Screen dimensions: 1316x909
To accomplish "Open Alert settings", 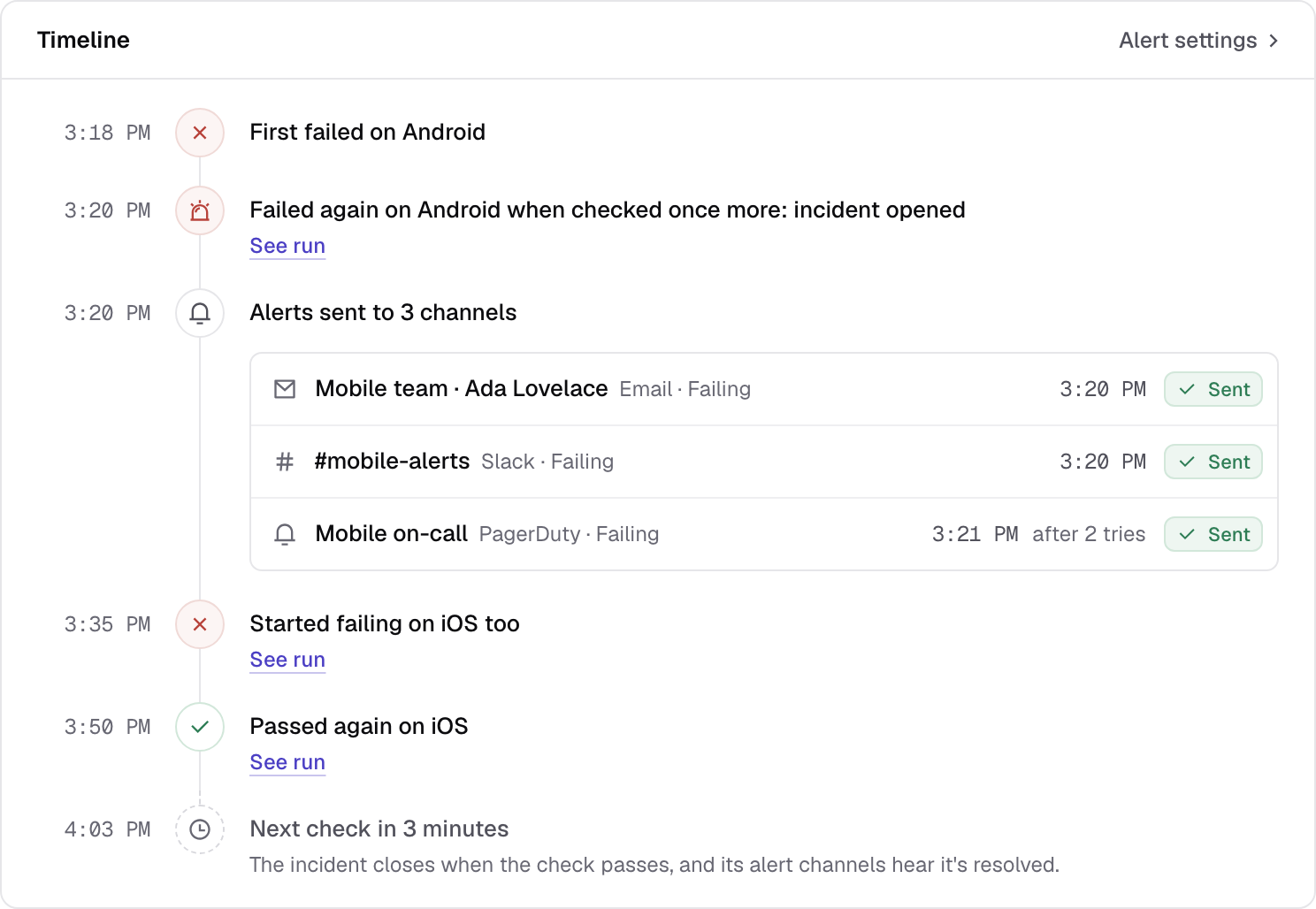I will tap(1198, 41).
